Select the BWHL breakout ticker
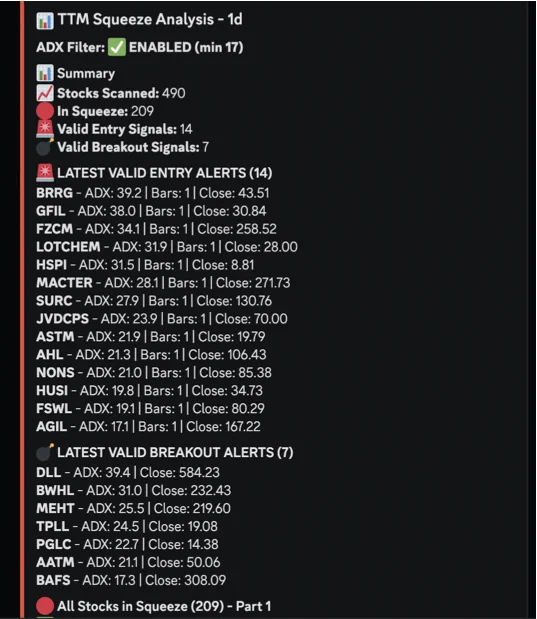The width and height of the screenshot is (537, 619). pyautogui.click(x=55, y=491)
